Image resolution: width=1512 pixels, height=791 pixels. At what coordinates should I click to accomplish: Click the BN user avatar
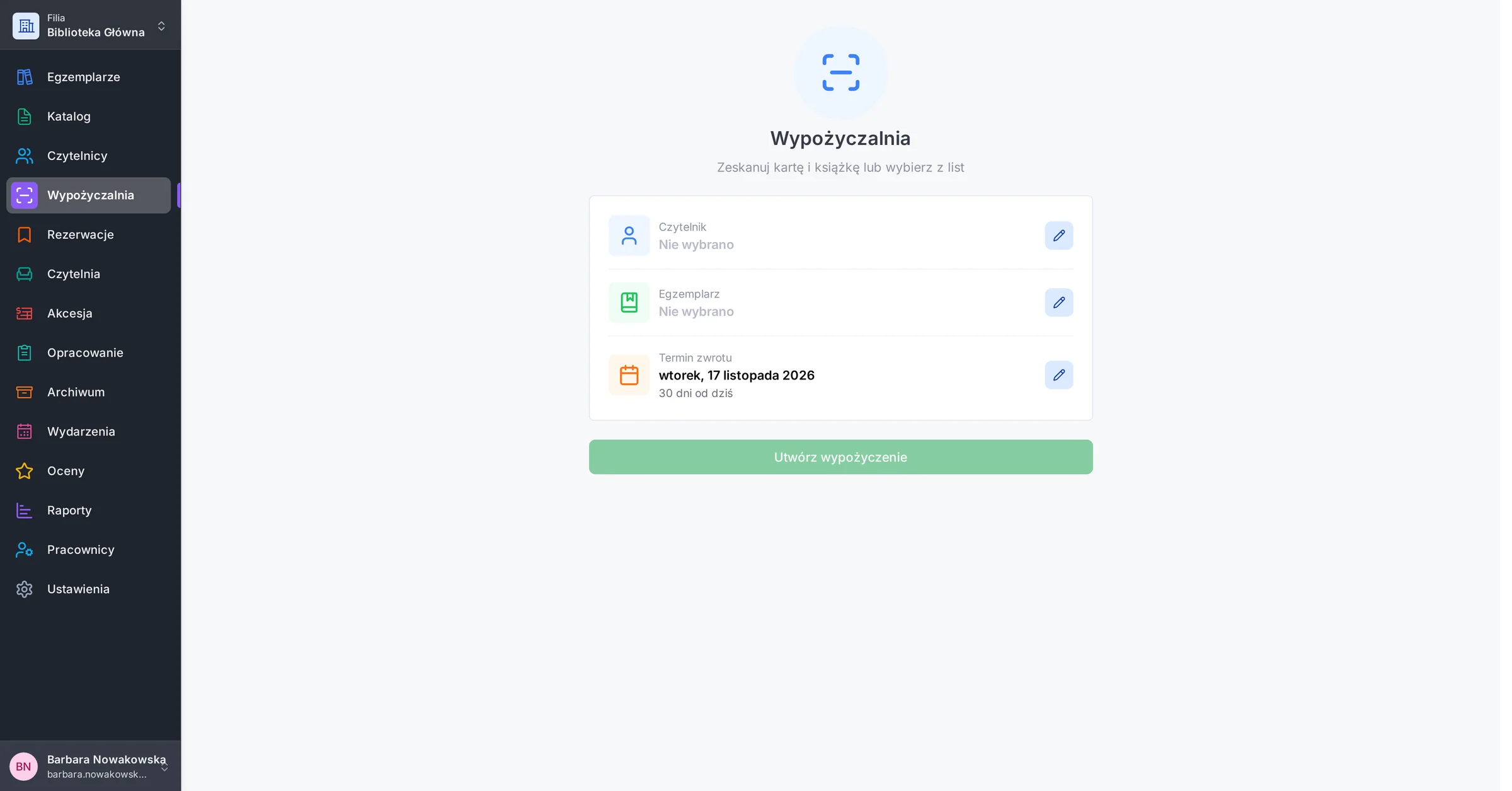[x=23, y=766]
